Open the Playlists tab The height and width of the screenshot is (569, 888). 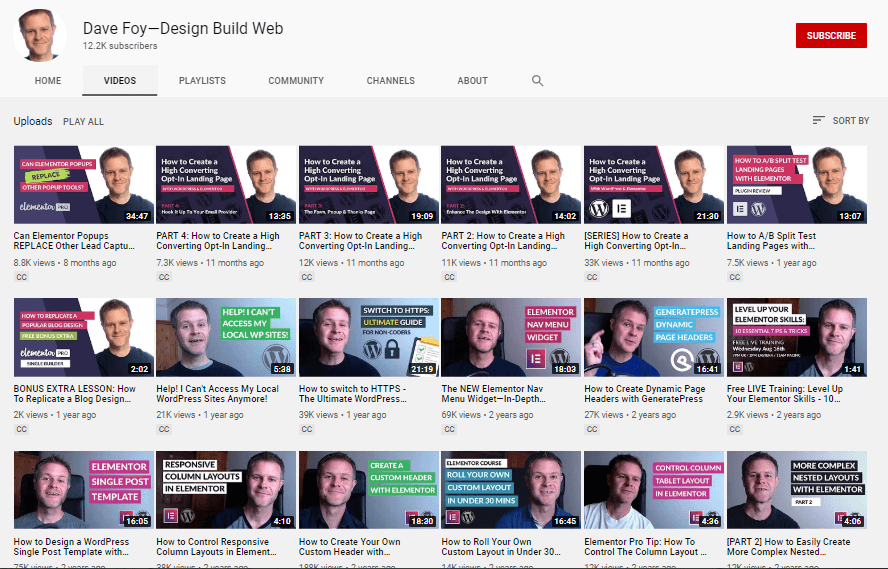click(x=202, y=80)
